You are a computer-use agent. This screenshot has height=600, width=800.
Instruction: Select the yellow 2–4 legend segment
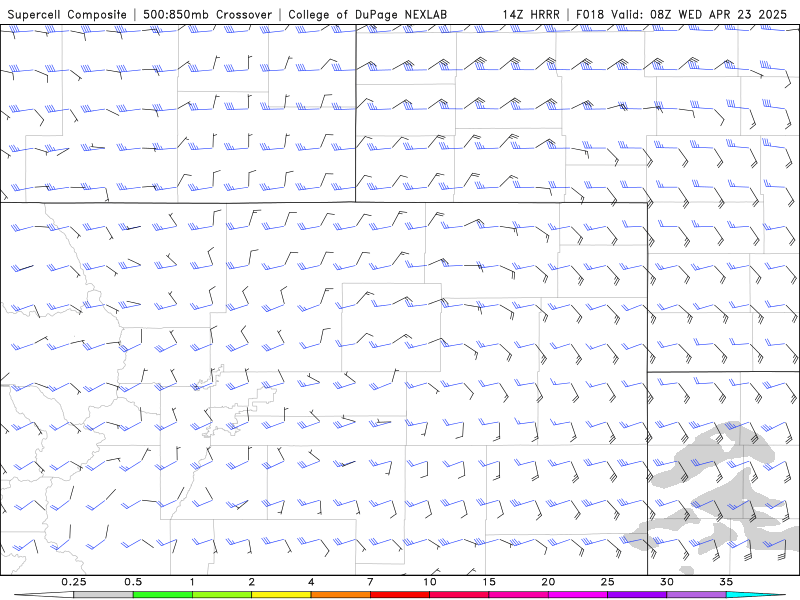pos(281,595)
